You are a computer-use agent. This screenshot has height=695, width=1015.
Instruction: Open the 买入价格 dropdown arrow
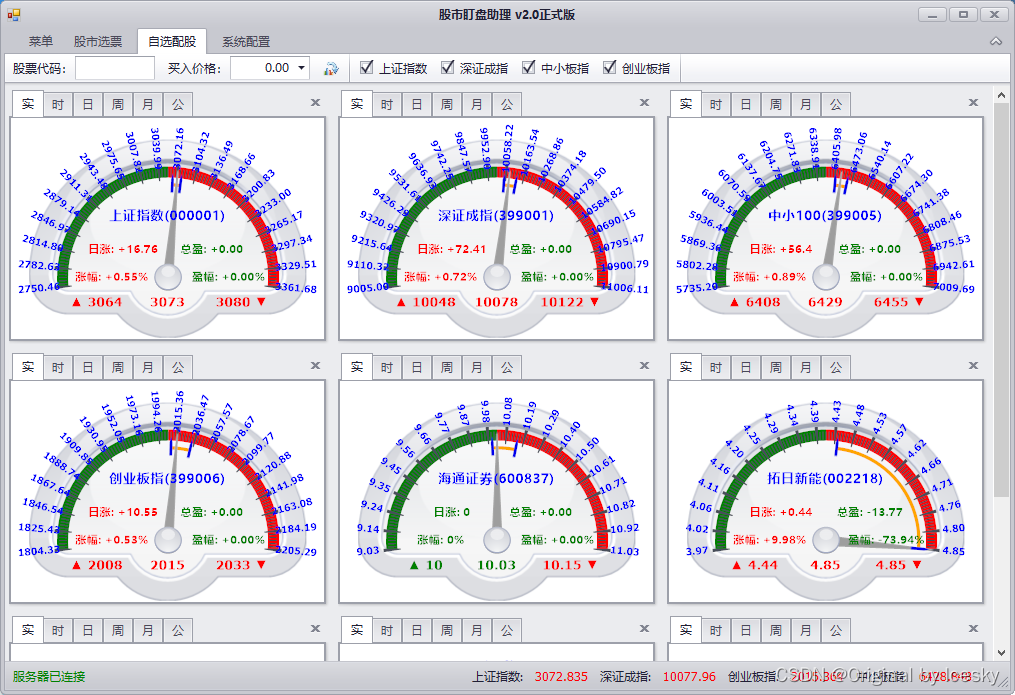301,68
